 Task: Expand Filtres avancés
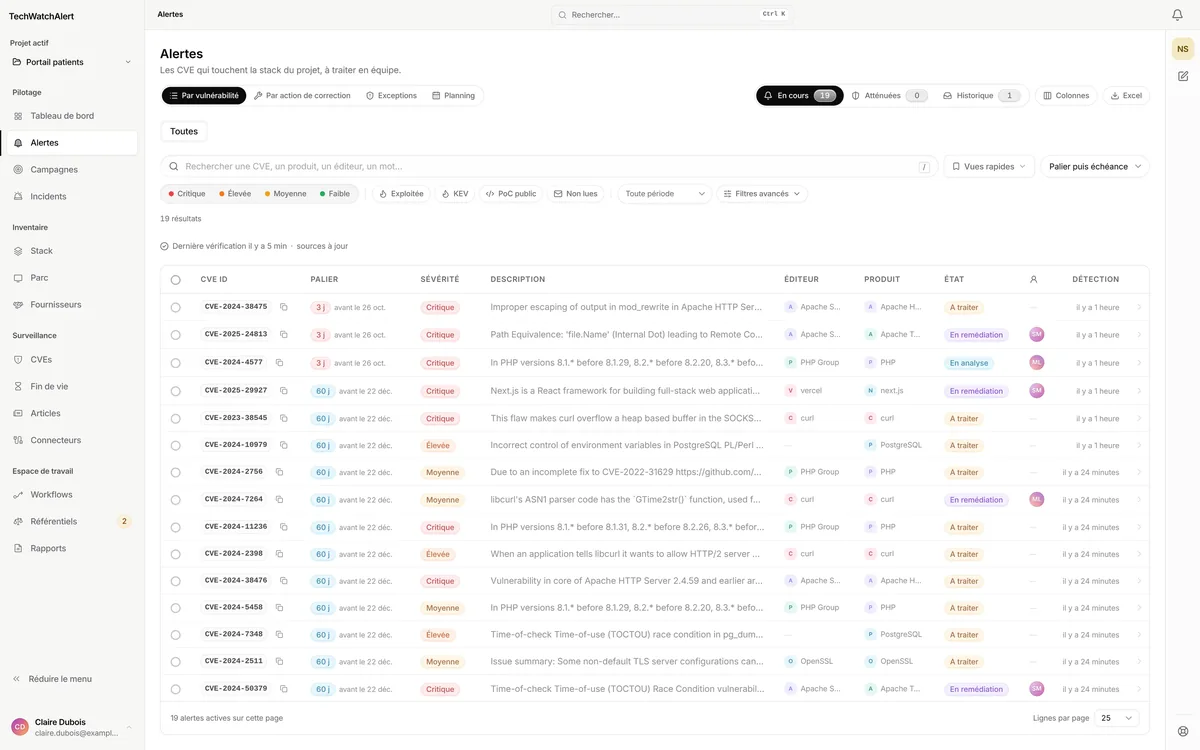click(x=761, y=194)
